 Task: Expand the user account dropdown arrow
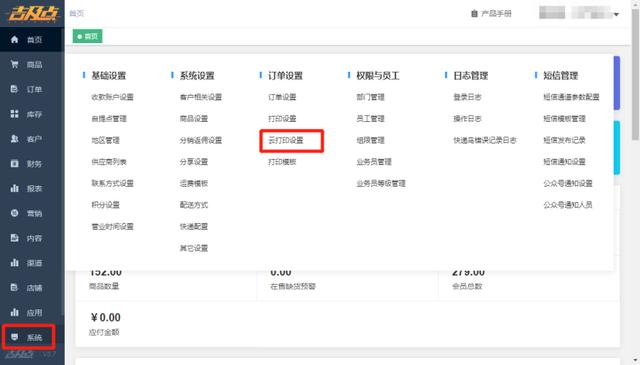(x=616, y=14)
